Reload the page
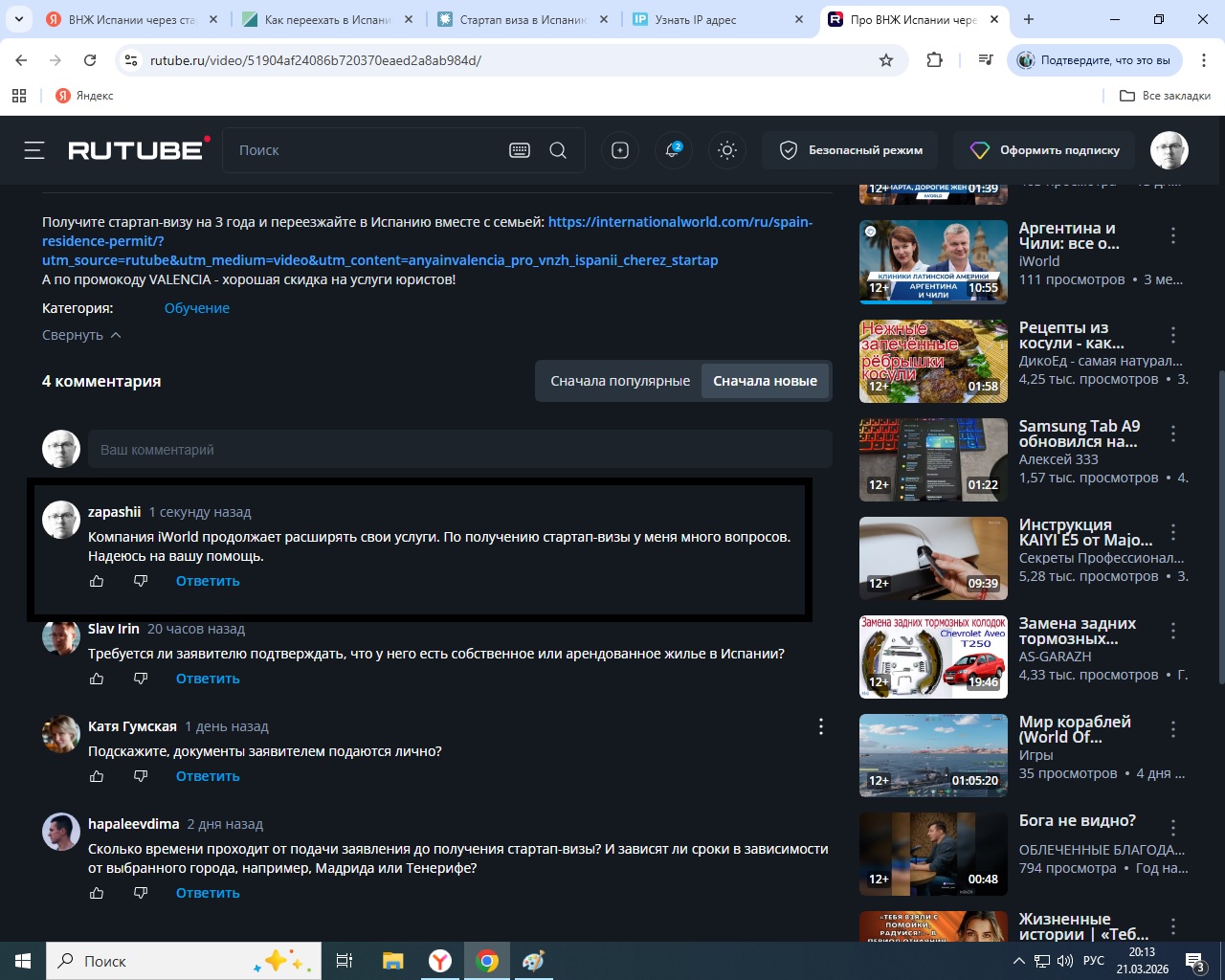Screen dimensions: 1225x980 [90, 60]
